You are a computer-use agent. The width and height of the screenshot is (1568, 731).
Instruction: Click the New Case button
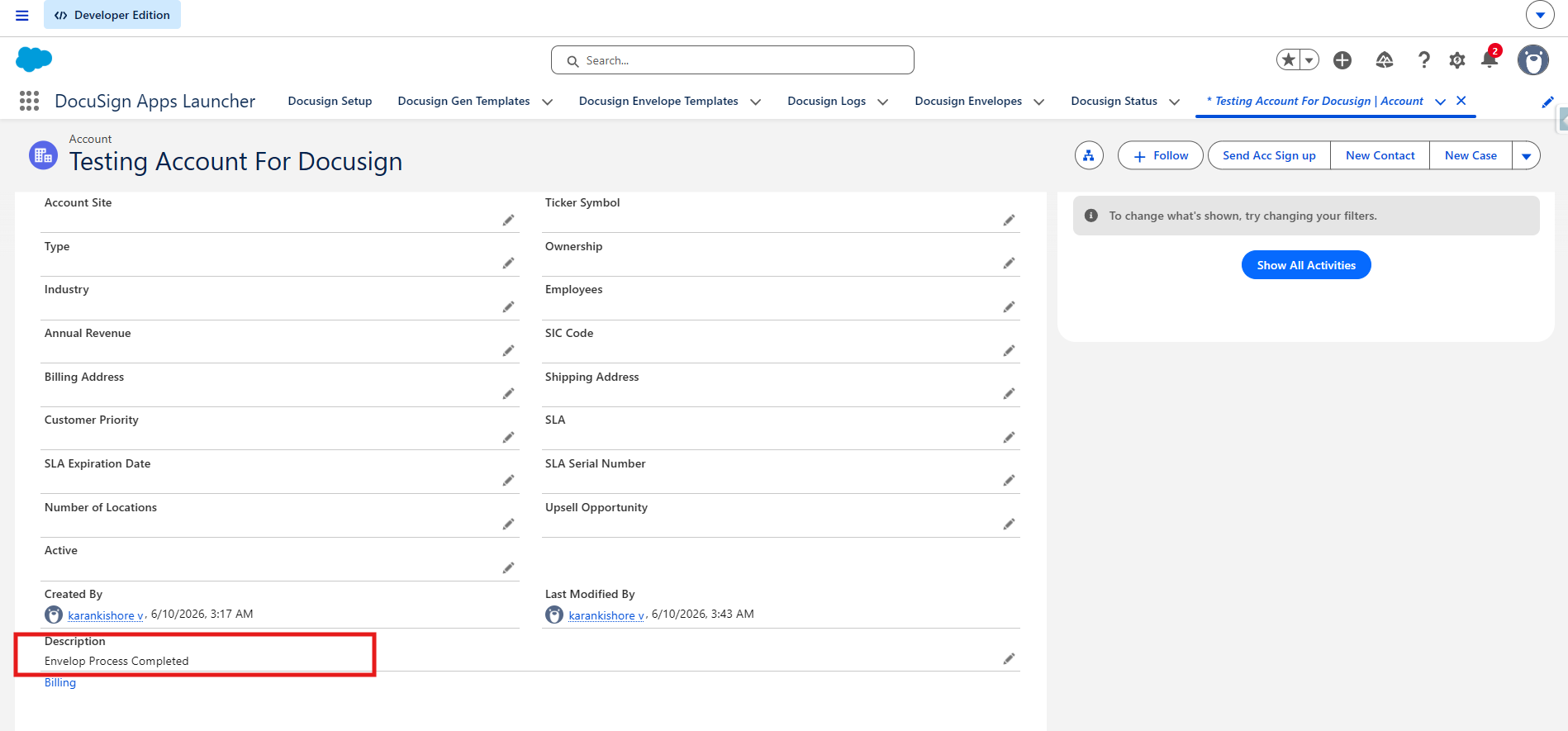click(1471, 155)
